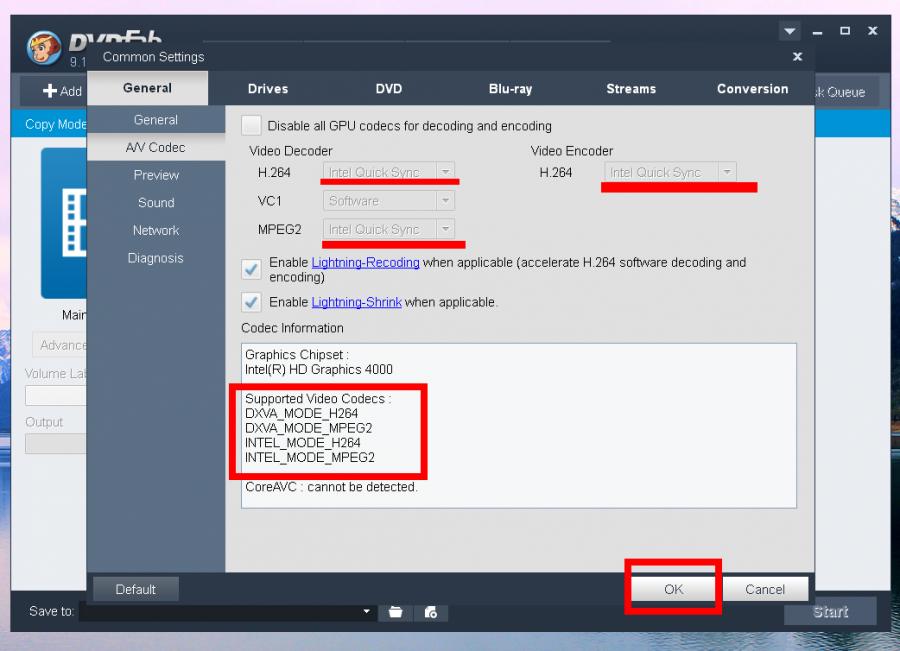Close the DVDFab main window
Image resolution: width=900 pixels, height=651 pixels.
(x=872, y=31)
